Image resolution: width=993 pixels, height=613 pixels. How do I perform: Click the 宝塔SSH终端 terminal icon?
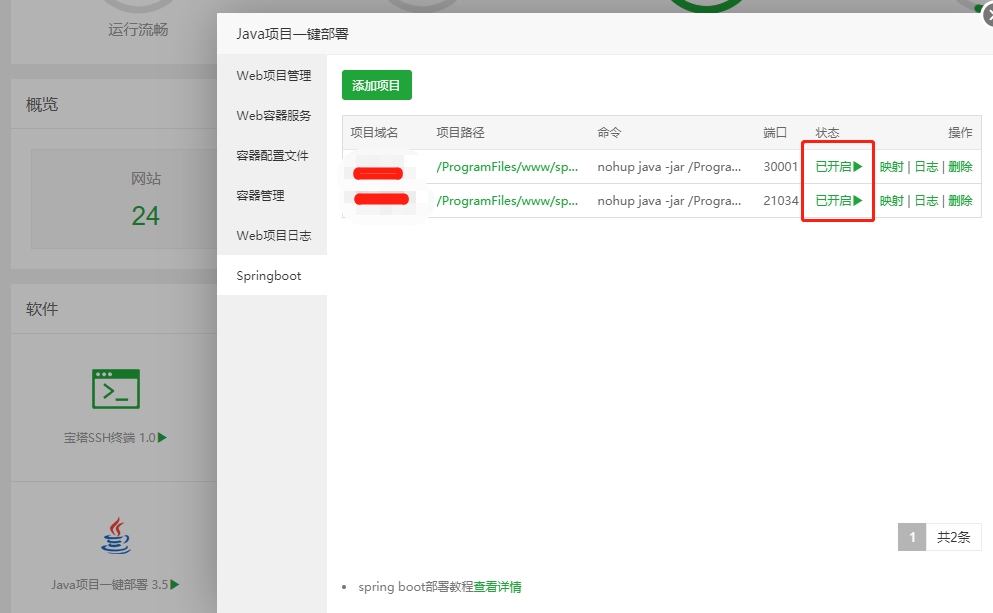(x=116, y=389)
